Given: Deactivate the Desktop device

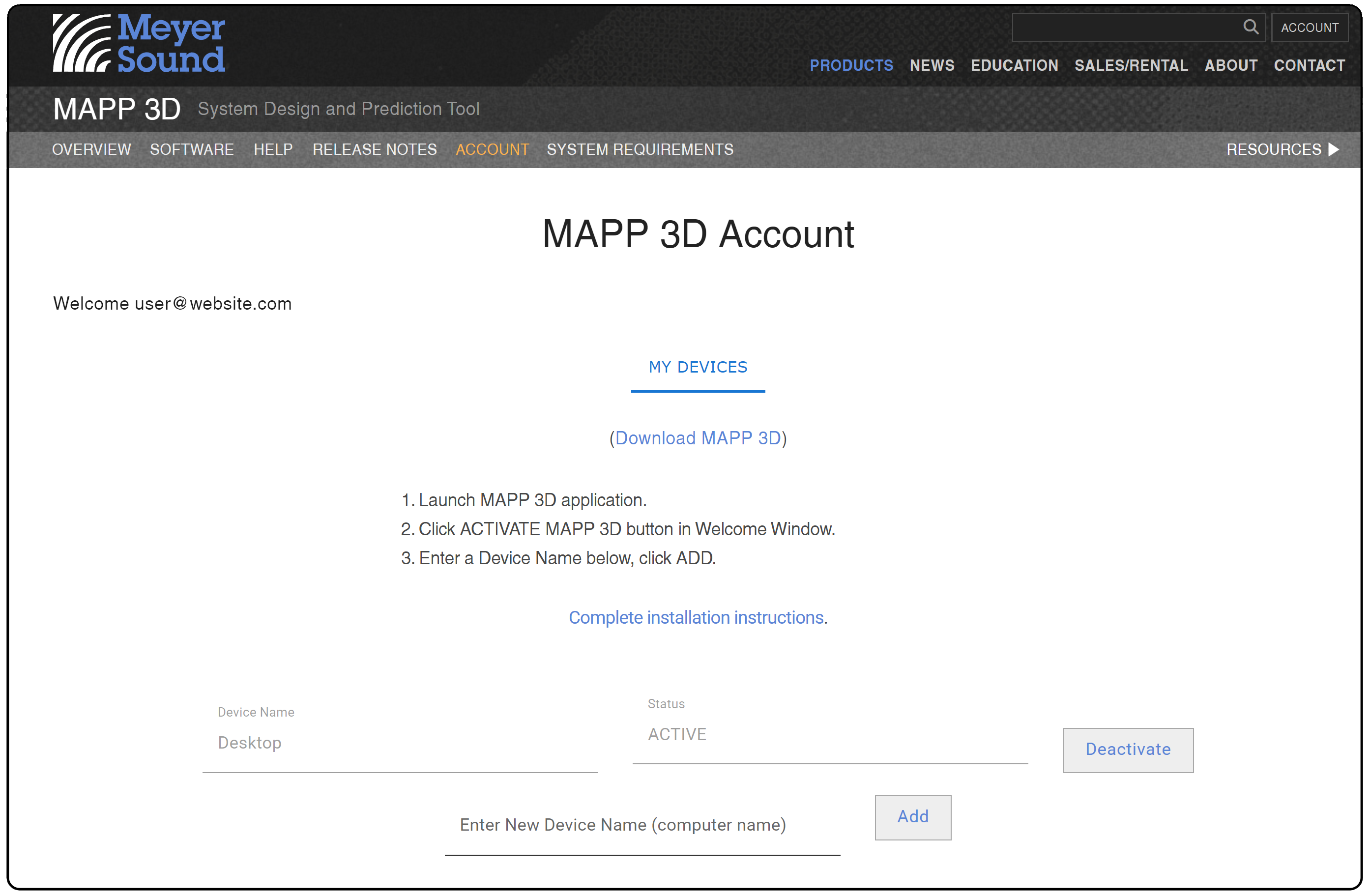Looking at the screenshot, I should 1128,750.
